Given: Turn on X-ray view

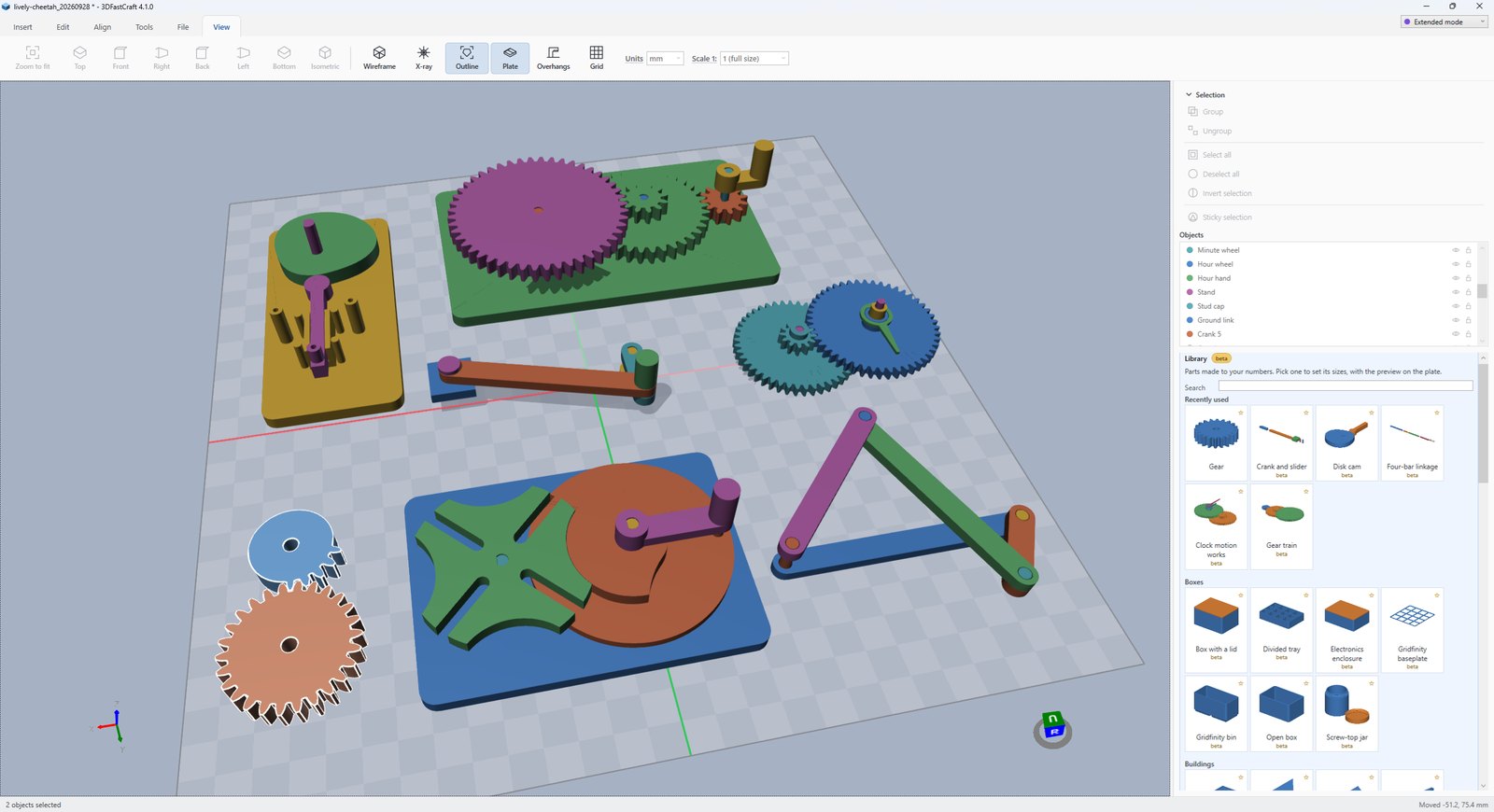Looking at the screenshot, I should pos(424,58).
